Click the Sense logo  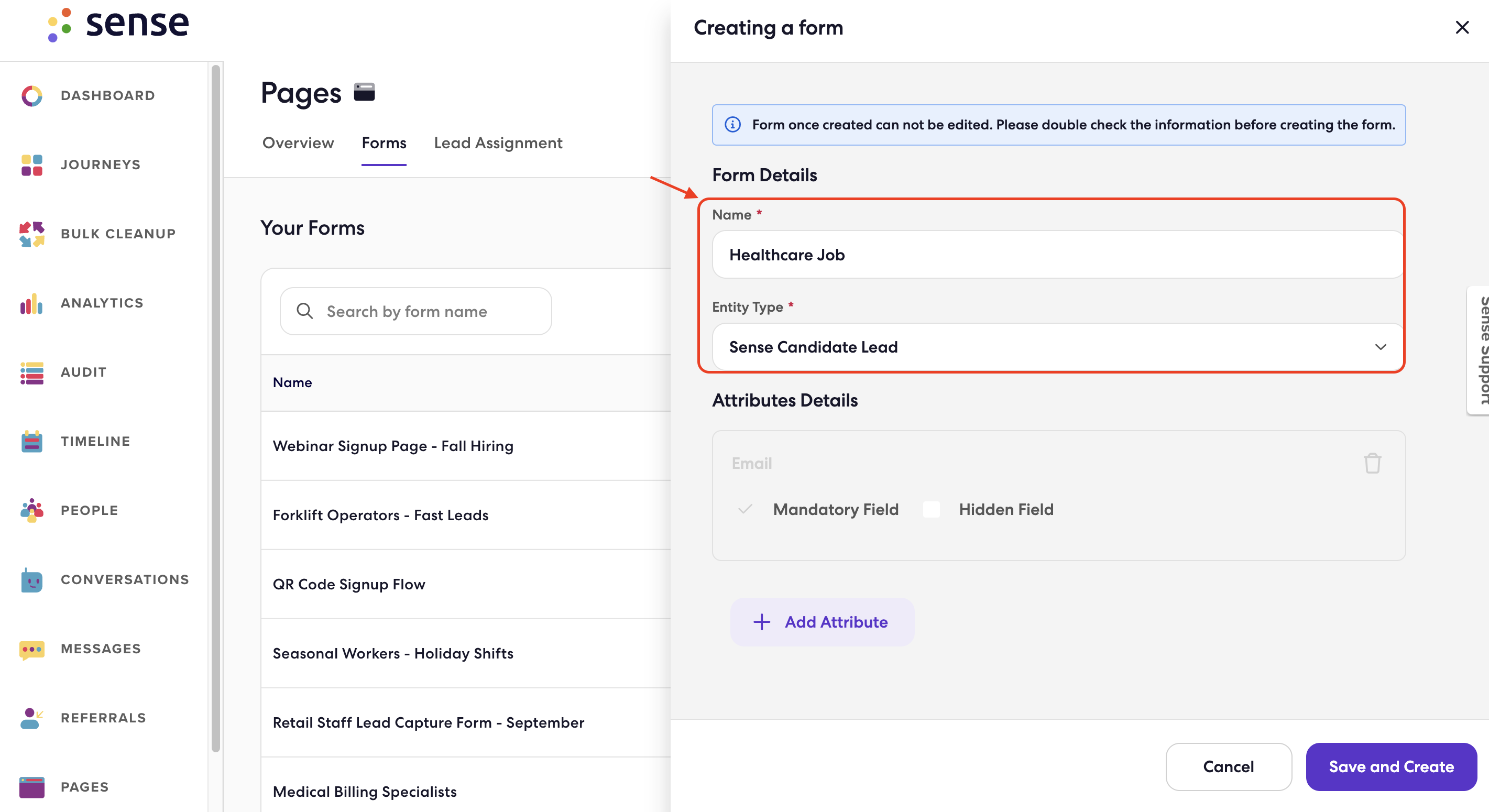click(118, 24)
